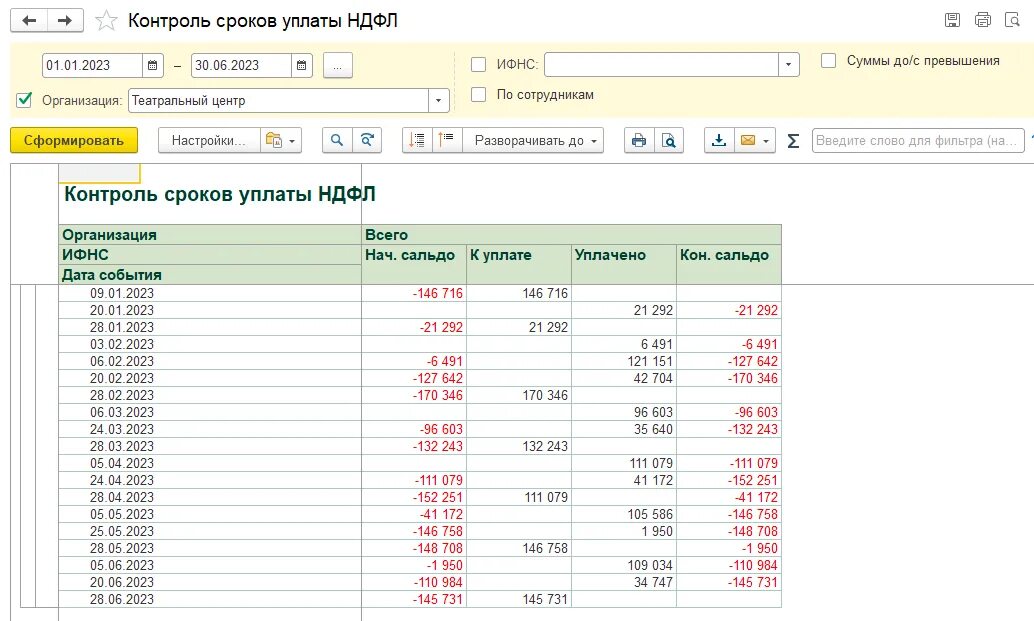1034x621 pixels.
Task: Enable the ИФНС filter checkbox
Action: pos(479,65)
